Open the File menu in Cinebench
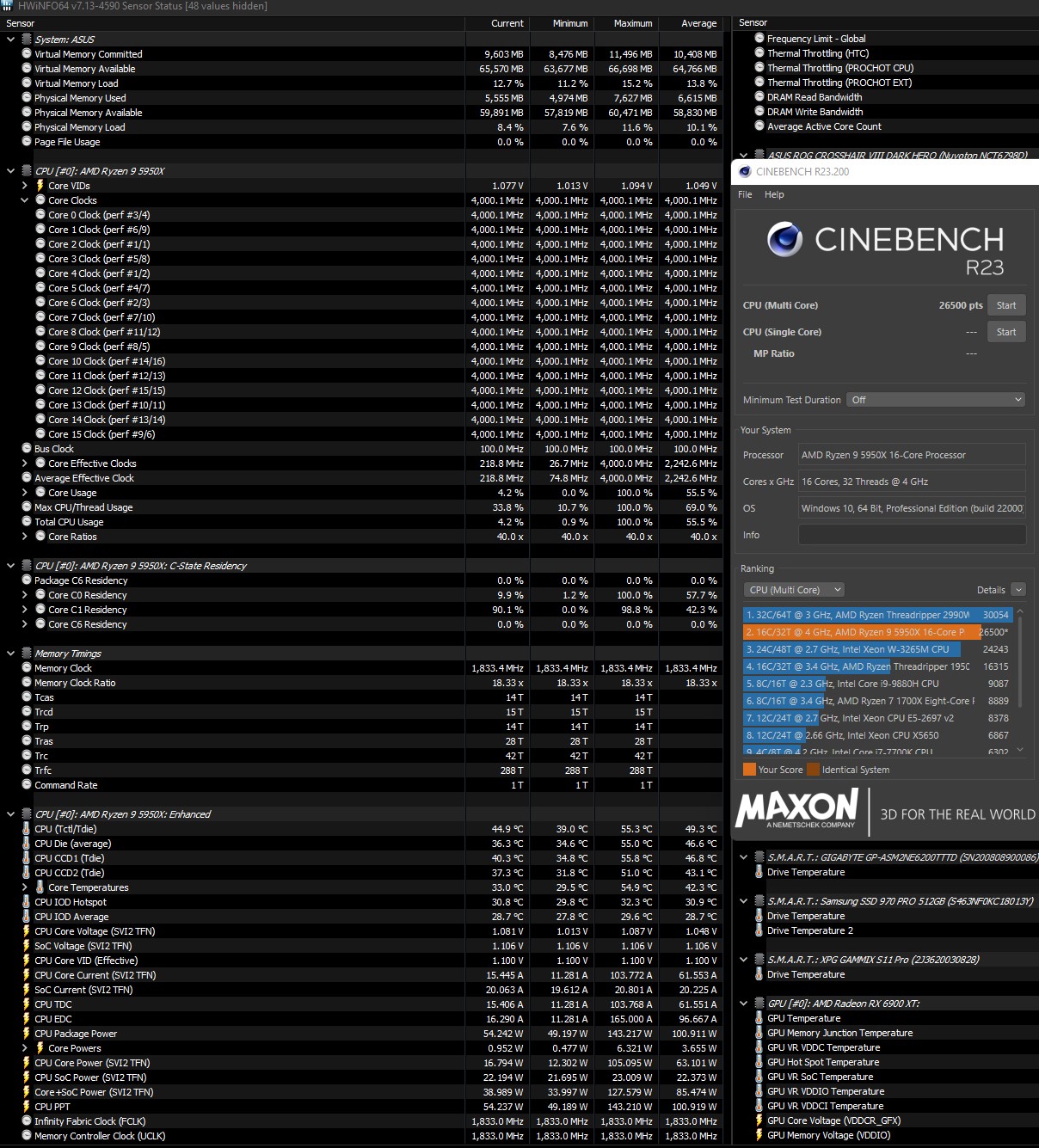1039x1148 pixels. pyautogui.click(x=745, y=194)
